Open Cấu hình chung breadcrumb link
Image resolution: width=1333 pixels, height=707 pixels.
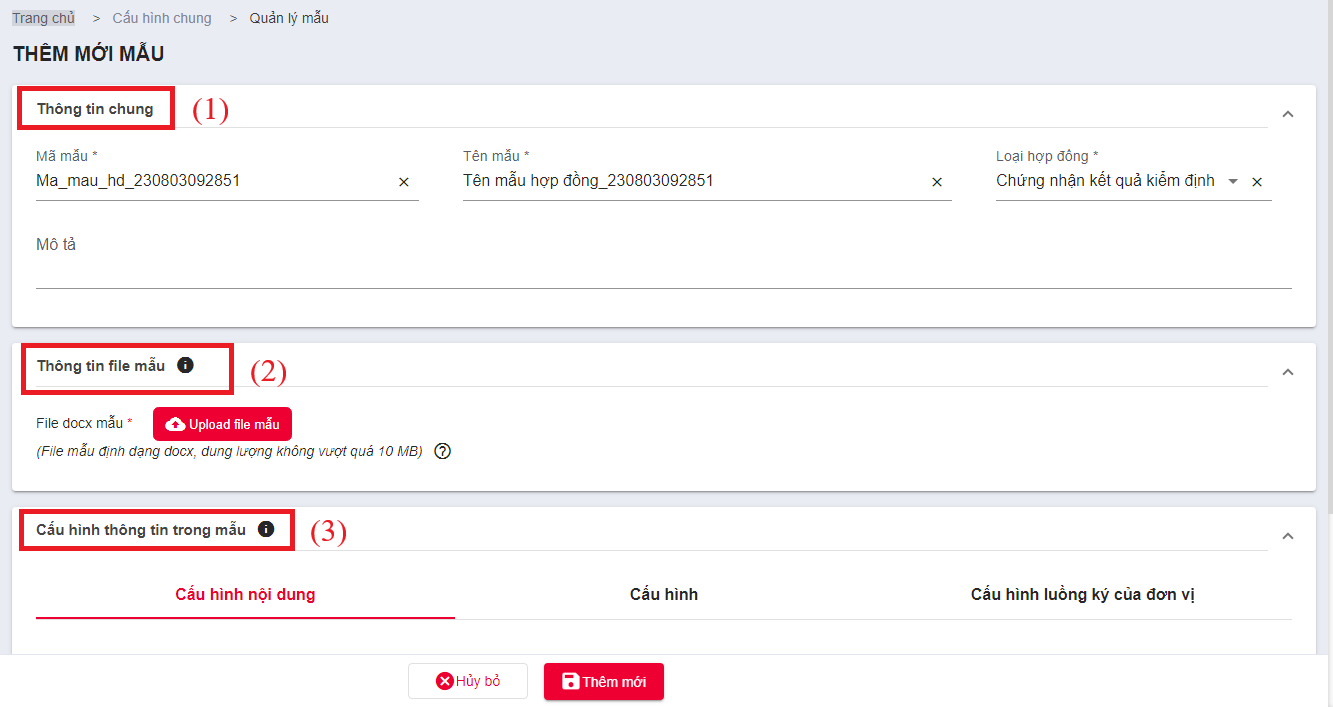pyautogui.click(x=162, y=18)
